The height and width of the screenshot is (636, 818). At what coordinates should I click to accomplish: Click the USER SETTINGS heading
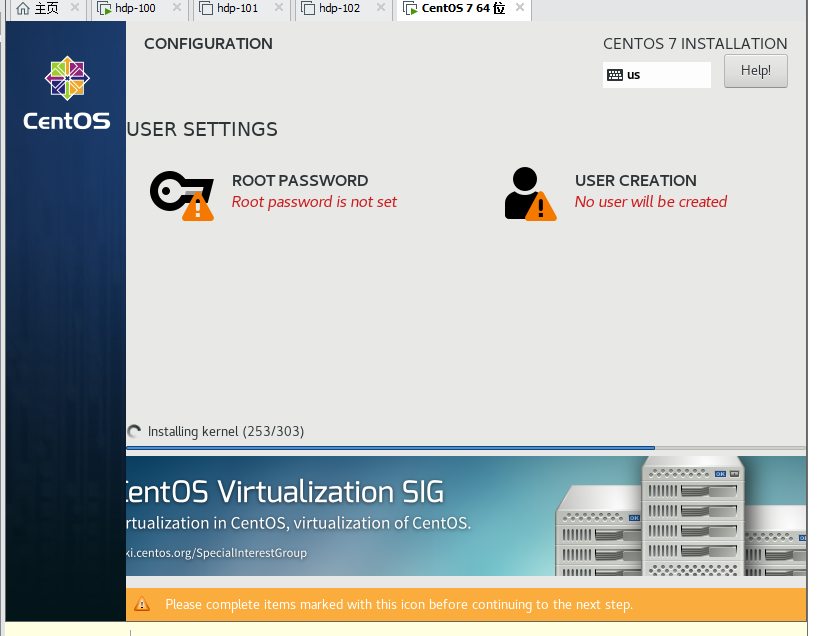tap(202, 129)
